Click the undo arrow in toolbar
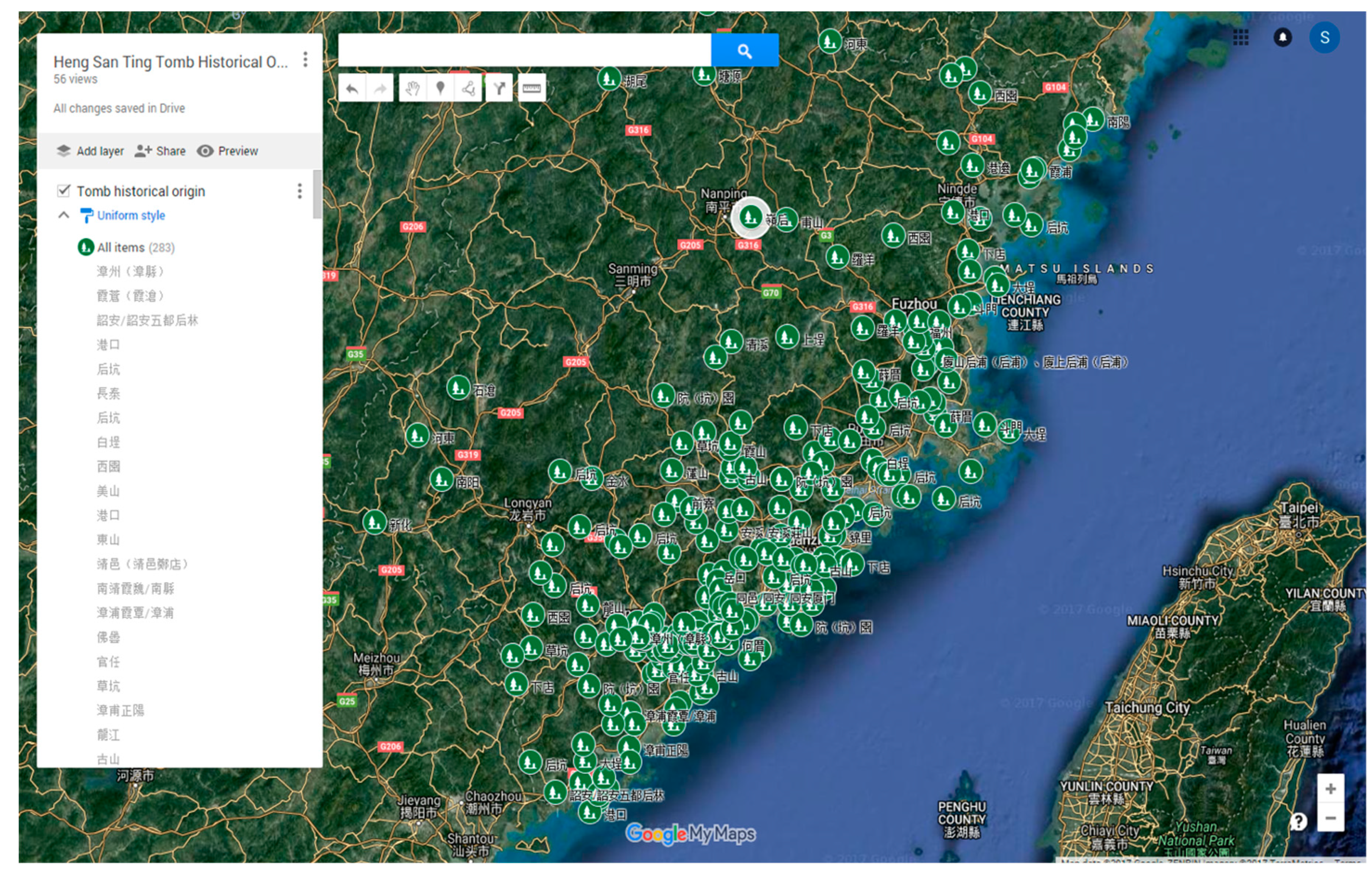This screenshot has width=1372, height=876. pos(352,88)
